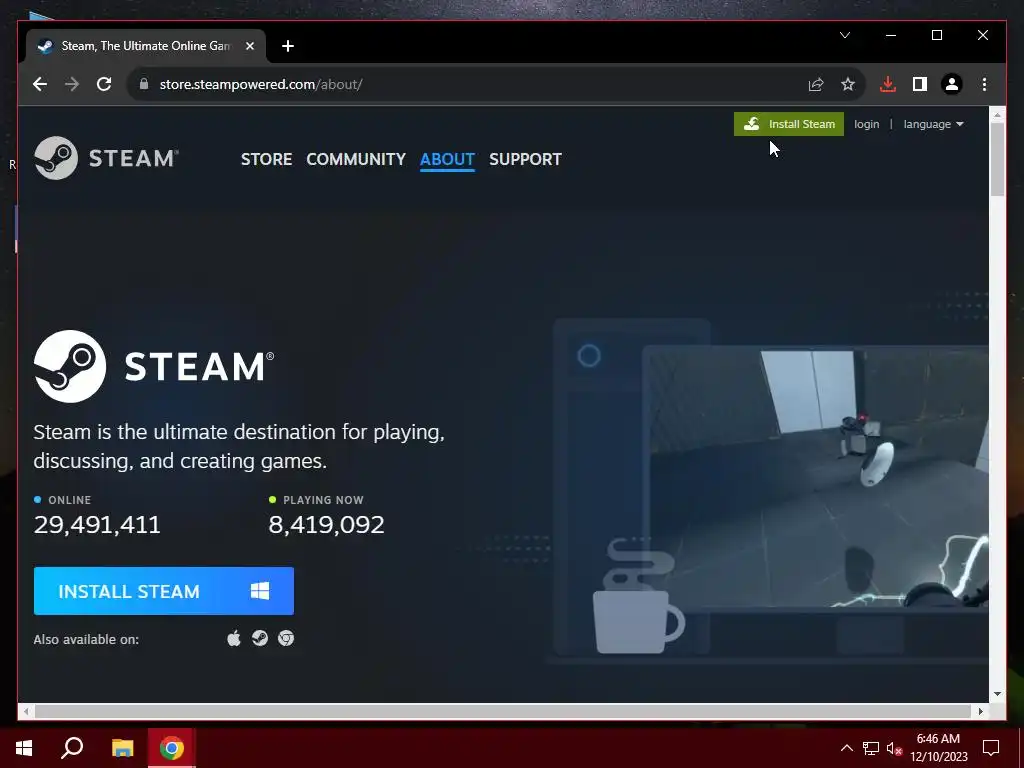Viewport: 1024px width, 768px height.
Task: Click the Portal gameplay video preview
Action: tap(815, 477)
